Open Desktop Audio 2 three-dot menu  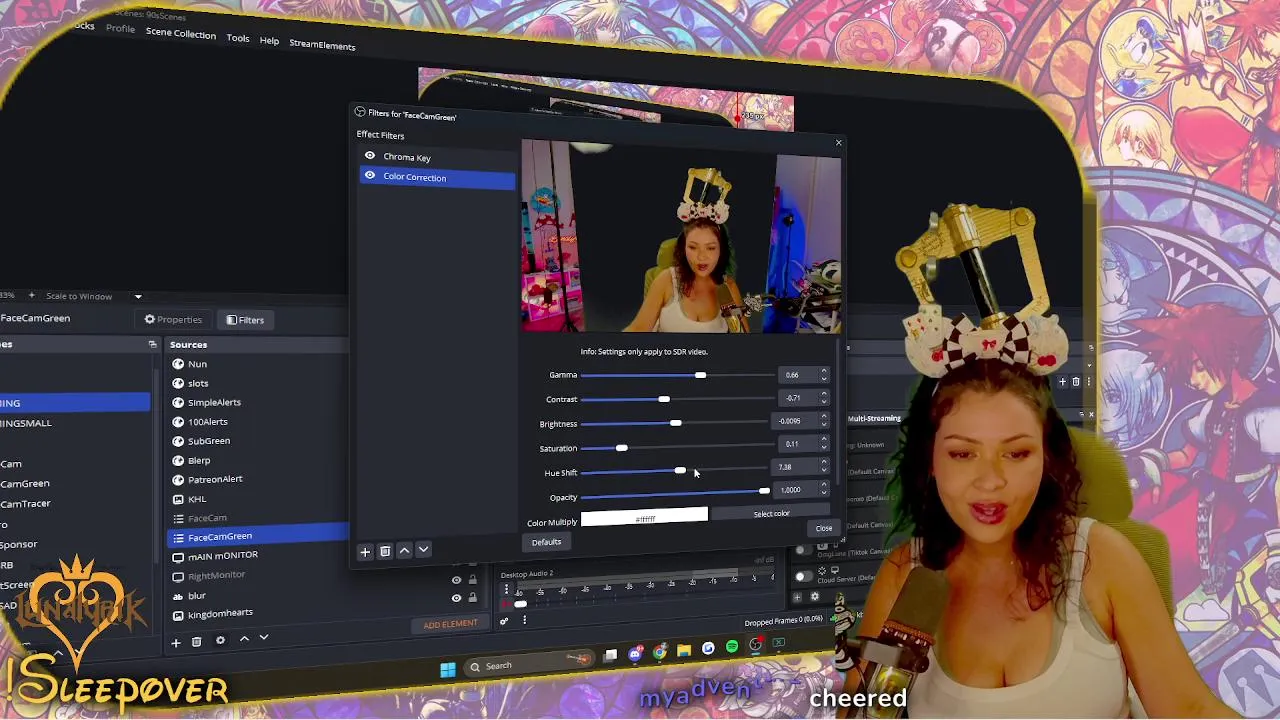coord(506,589)
